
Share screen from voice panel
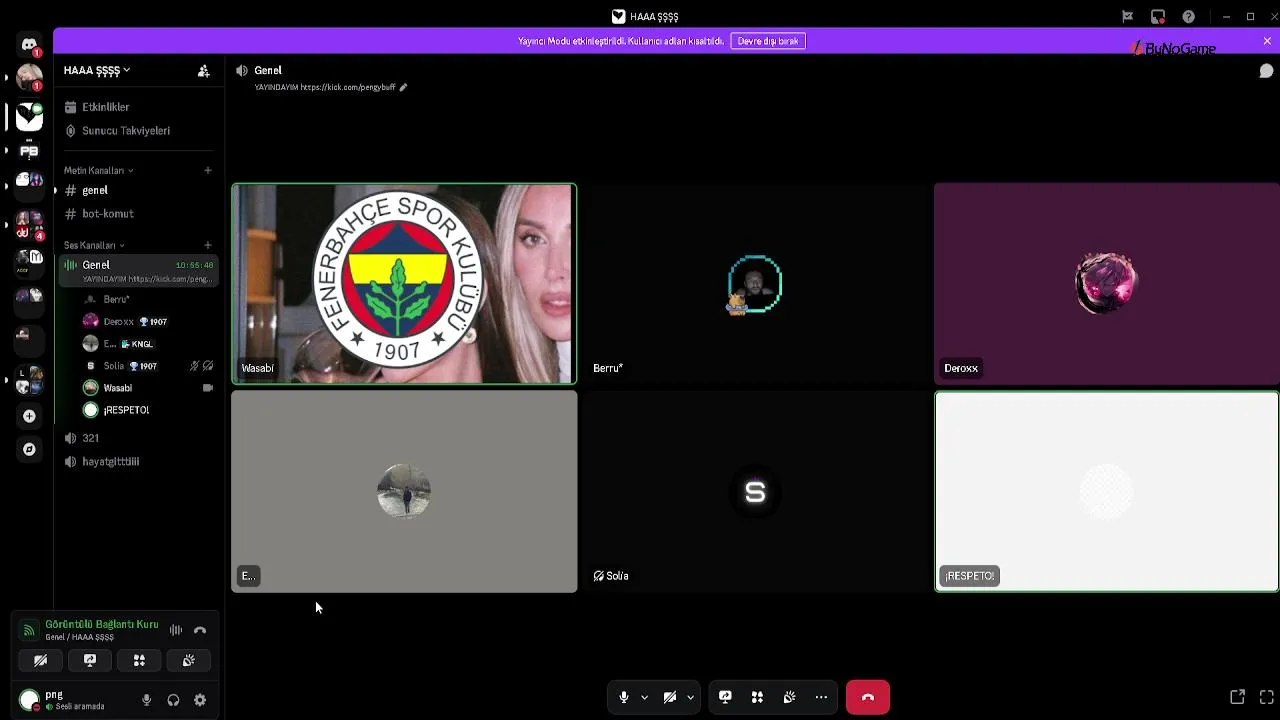(x=90, y=660)
